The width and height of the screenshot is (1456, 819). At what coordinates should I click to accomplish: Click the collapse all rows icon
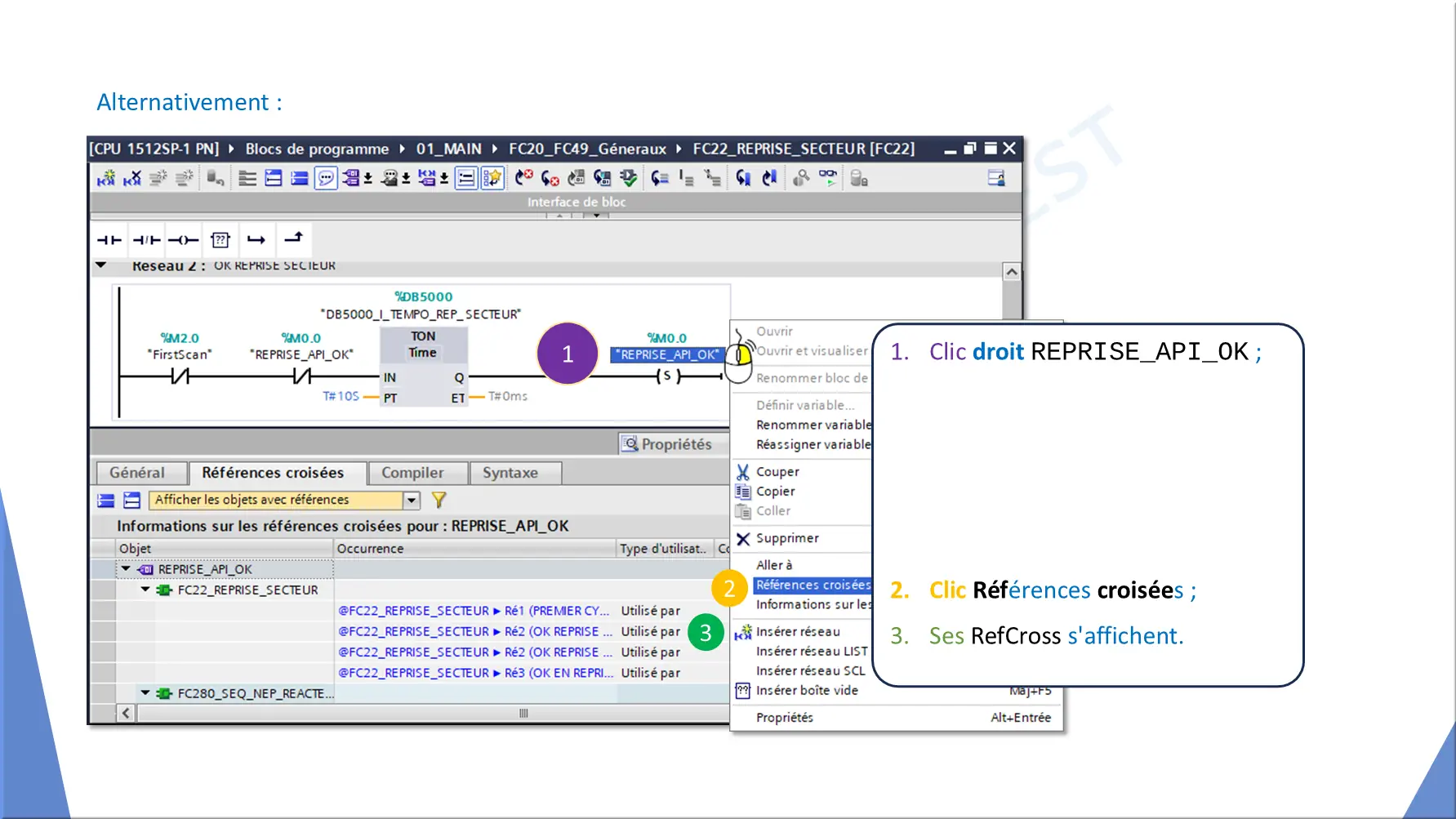click(106, 500)
